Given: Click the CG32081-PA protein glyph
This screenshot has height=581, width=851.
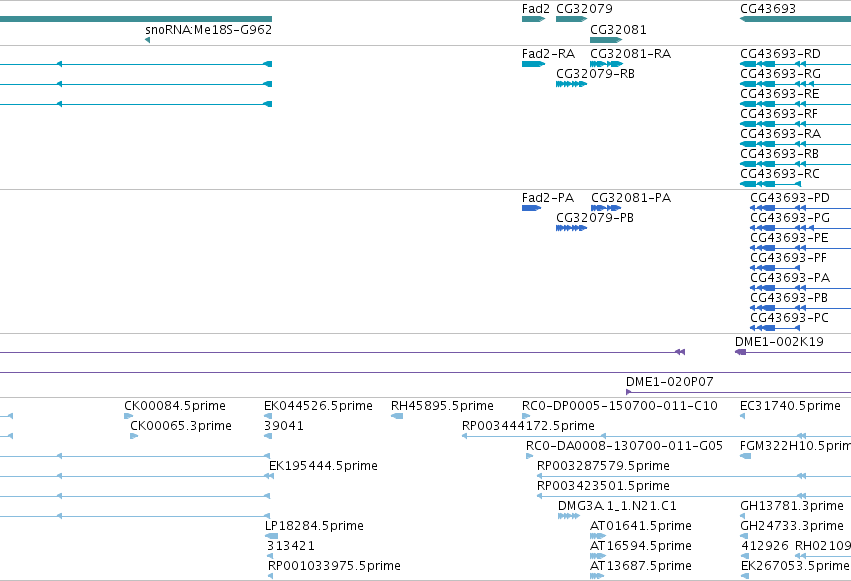Looking at the screenshot, I should click(x=606, y=208).
